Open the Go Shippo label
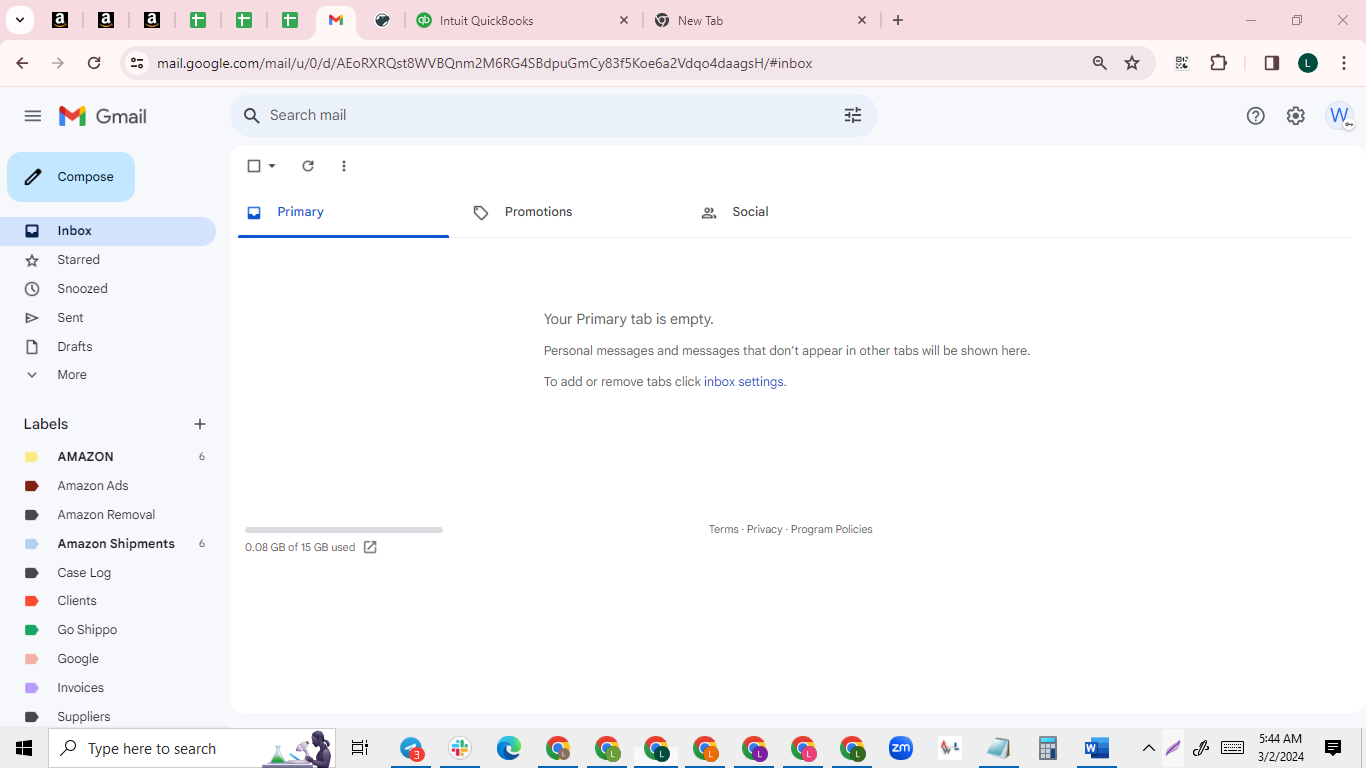1366x768 pixels. (x=108, y=630)
